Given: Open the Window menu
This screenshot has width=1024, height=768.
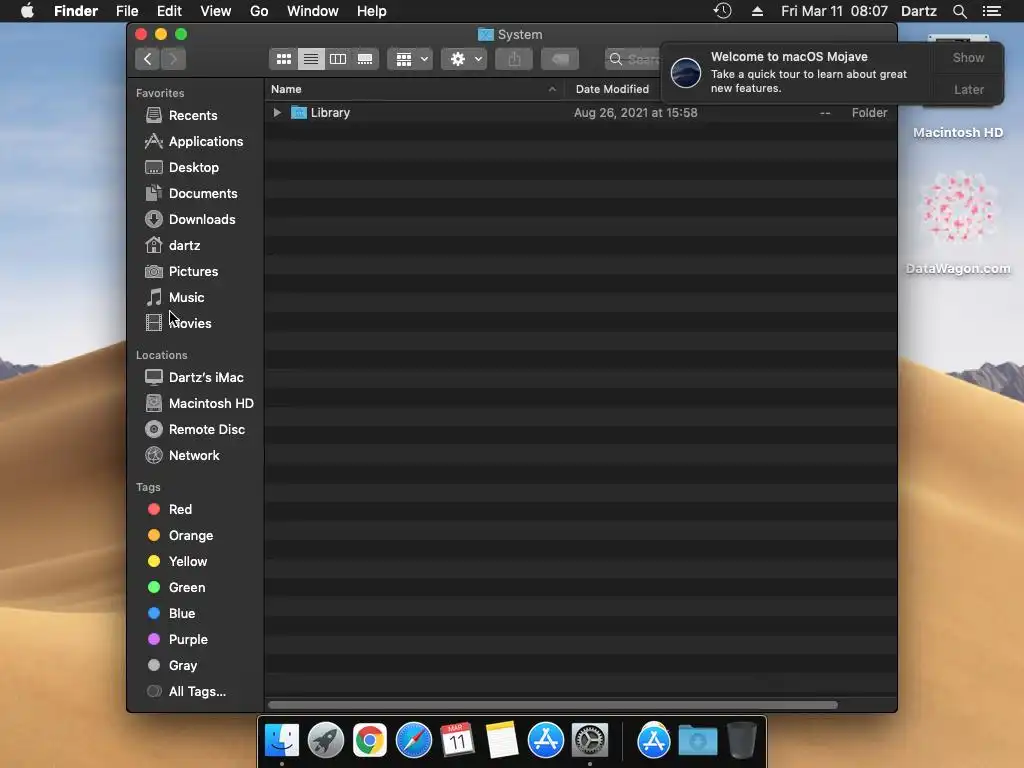Looking at the screenshot, I should click(x=313, y=11).
